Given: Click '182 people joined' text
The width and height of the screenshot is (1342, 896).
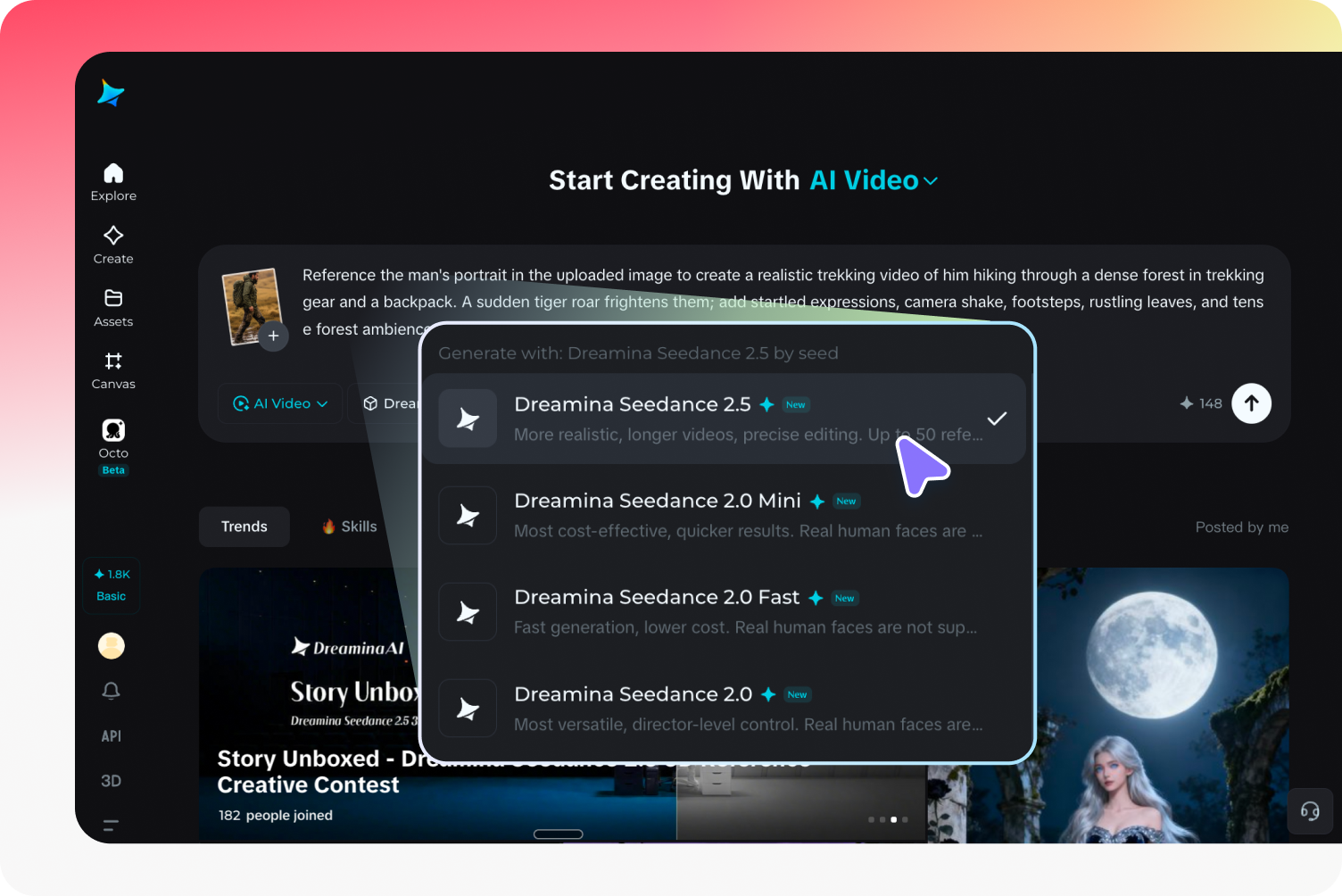Looking at the screenshot, I should [x=276, y=816].
